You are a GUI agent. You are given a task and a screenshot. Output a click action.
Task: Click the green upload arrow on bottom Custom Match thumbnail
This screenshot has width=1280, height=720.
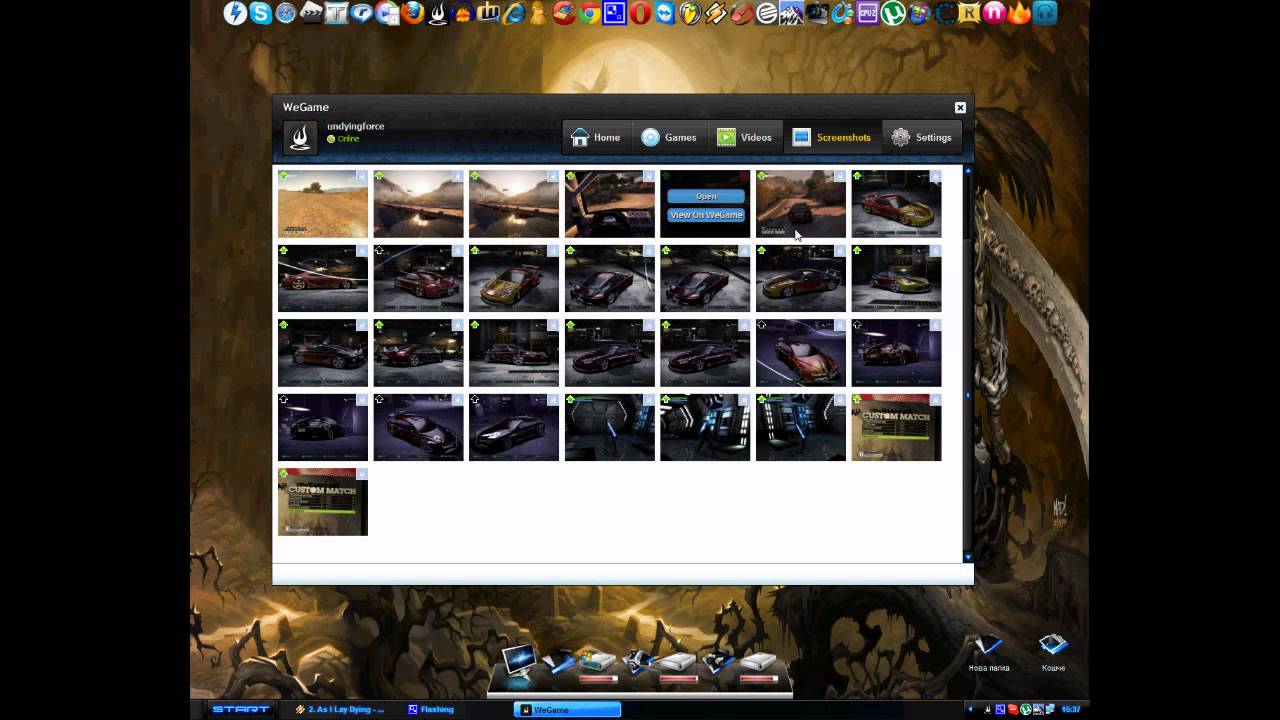284,474
